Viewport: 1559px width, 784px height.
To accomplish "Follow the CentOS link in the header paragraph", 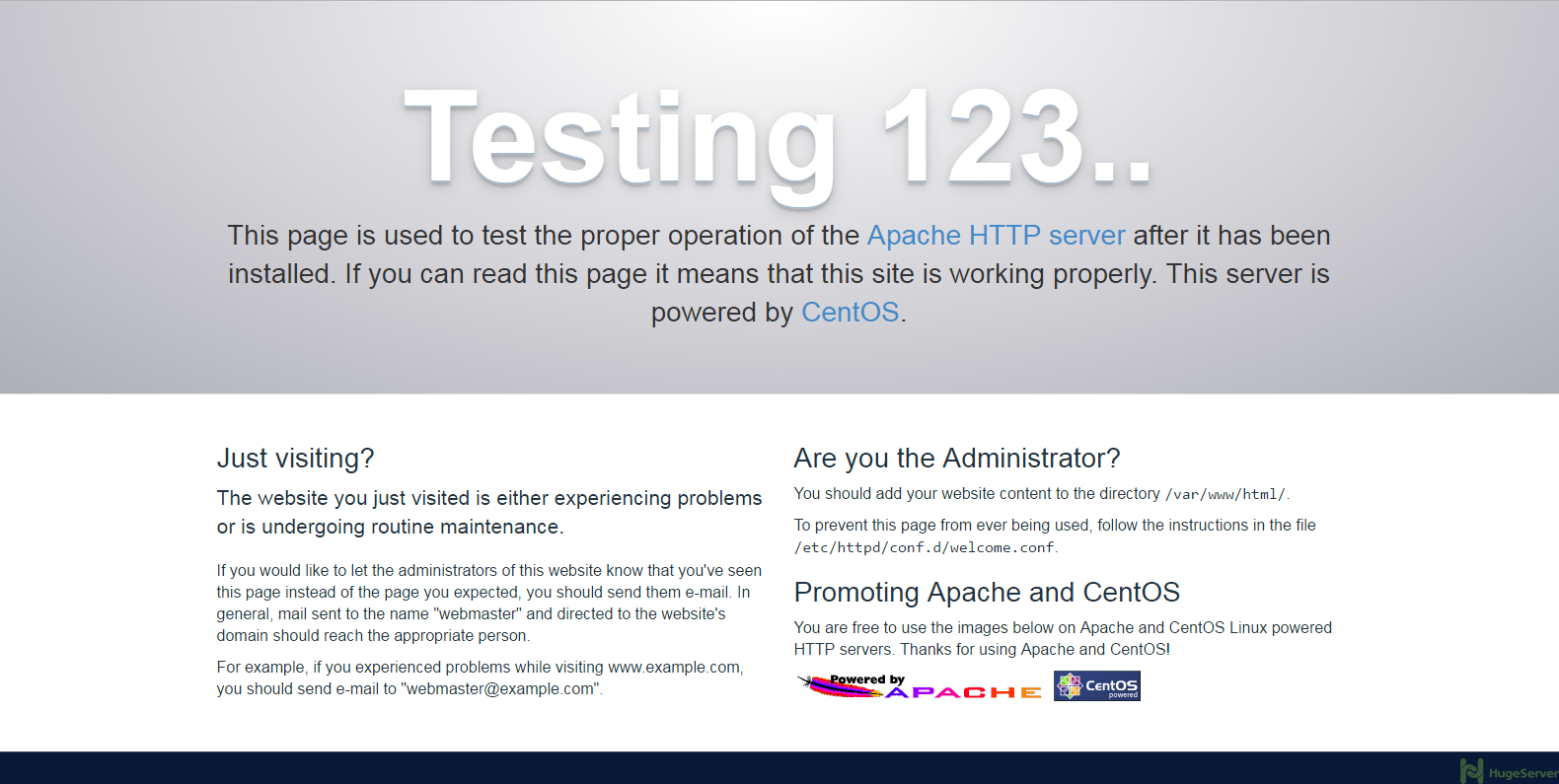I will (850, 313).
